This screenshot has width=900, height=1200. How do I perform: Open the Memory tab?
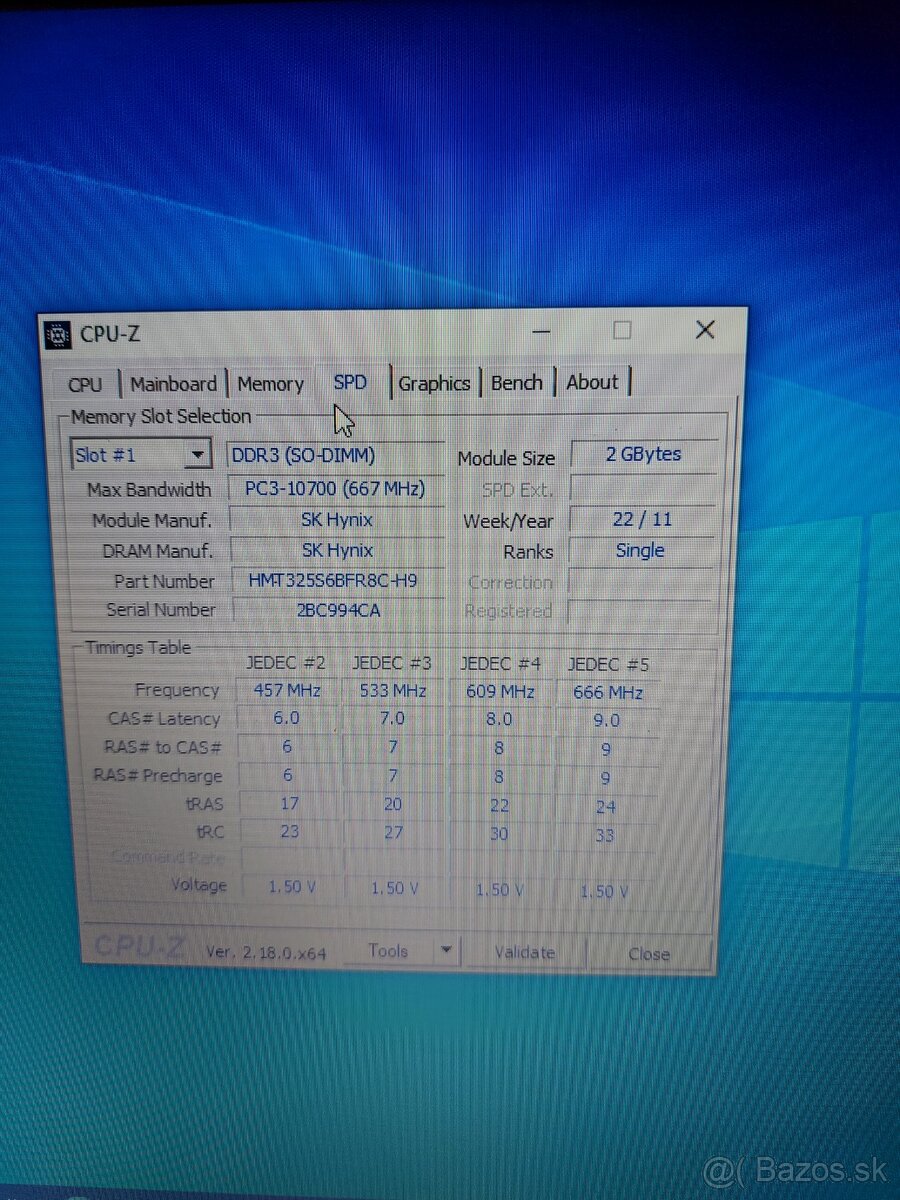click(270, 383)
